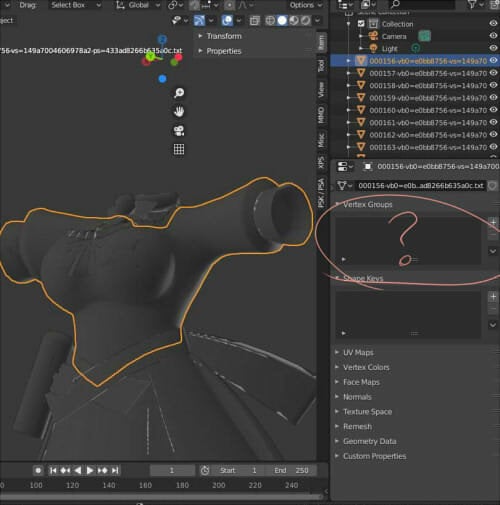Toggle the Collection exclude checkbox
Viewport: 500px width, 505px height.
(361, 24)
